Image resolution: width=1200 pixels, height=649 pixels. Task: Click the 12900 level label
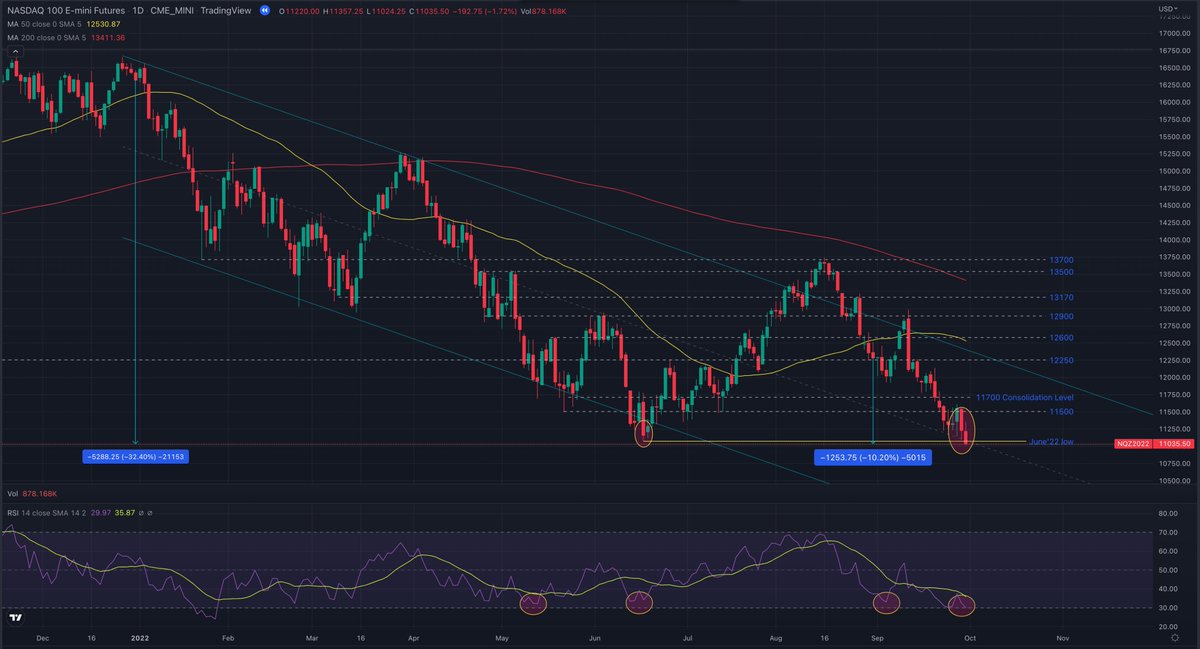(x=1061, y=316)
